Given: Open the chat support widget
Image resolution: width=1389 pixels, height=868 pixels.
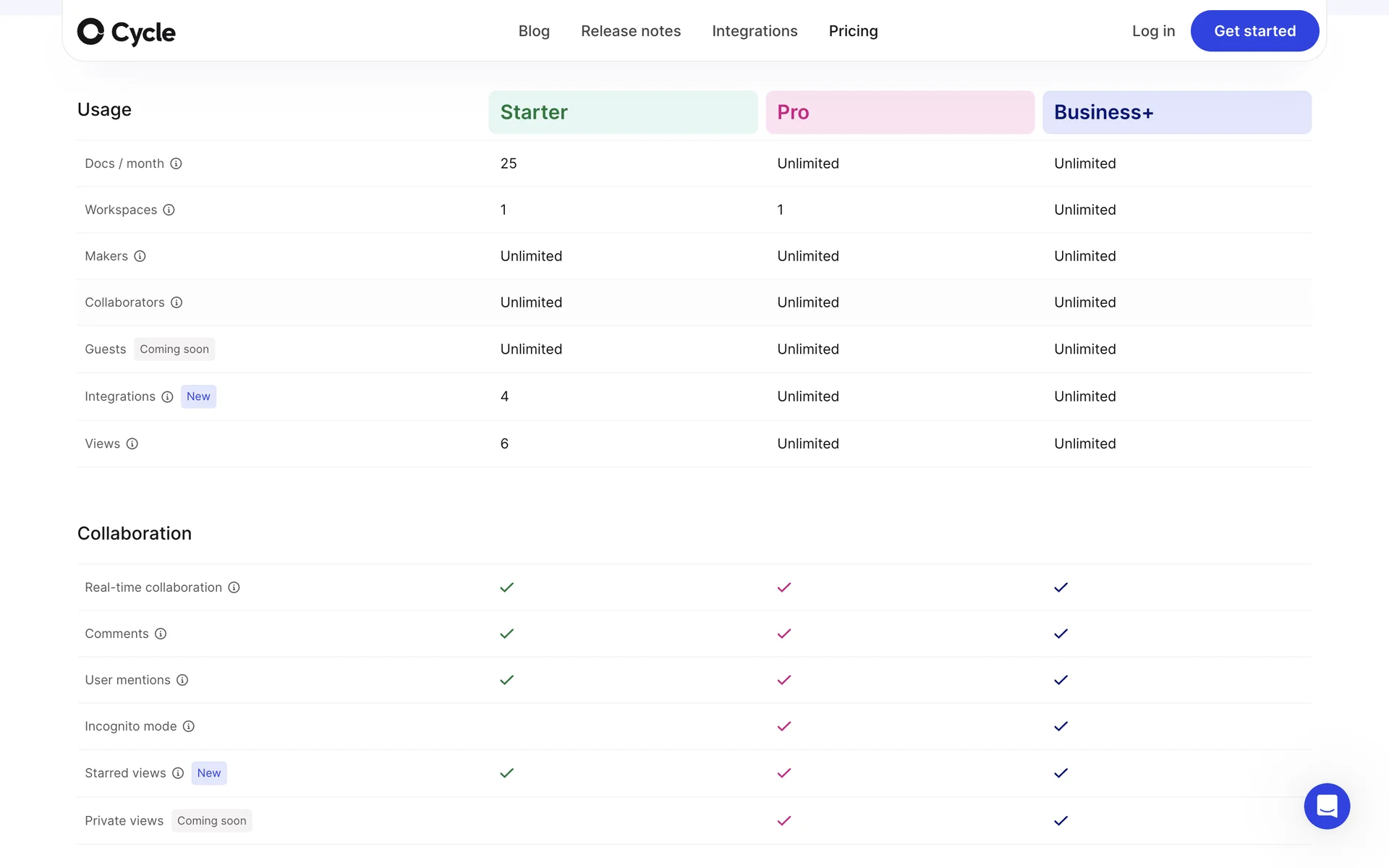Looking at the screenshot, I should click(x=1326, y=806).
